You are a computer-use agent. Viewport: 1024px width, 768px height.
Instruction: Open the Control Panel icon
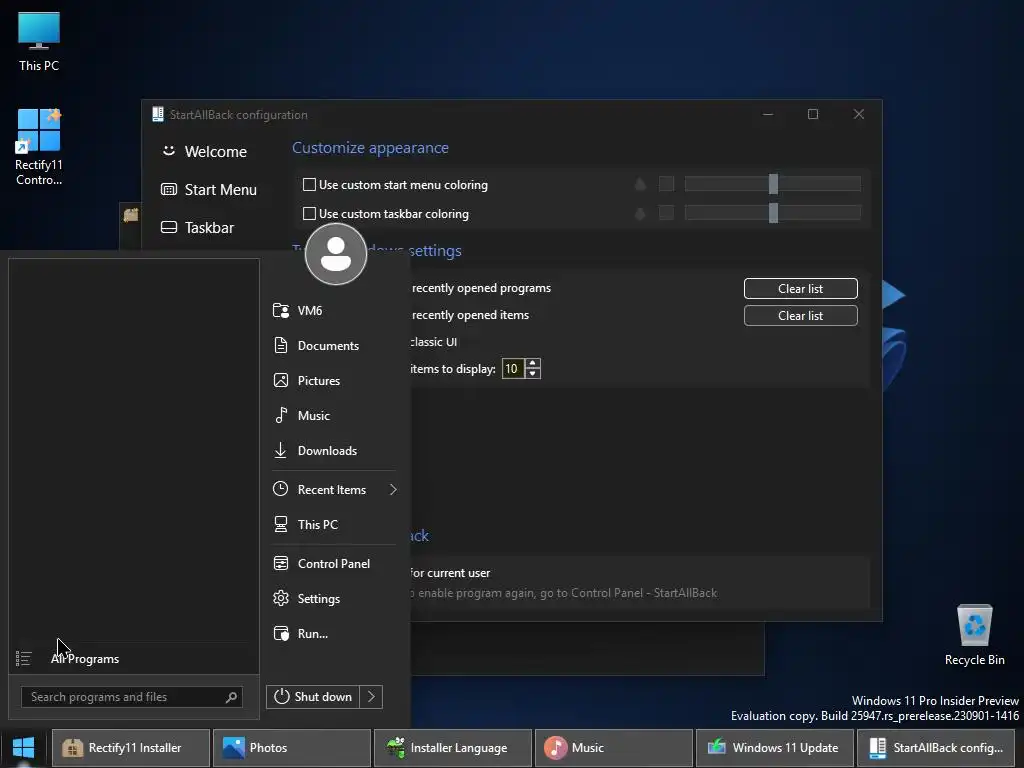click(x=281, y=563)
